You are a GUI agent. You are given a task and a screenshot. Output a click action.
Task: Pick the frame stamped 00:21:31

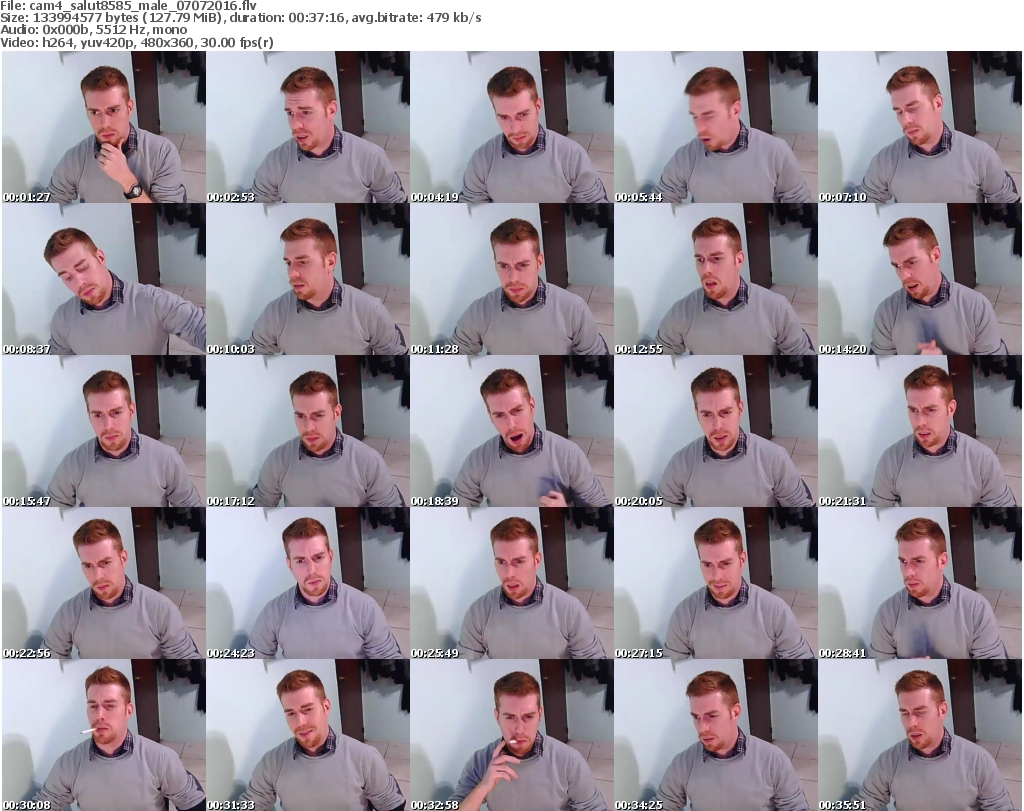(920, 432)
